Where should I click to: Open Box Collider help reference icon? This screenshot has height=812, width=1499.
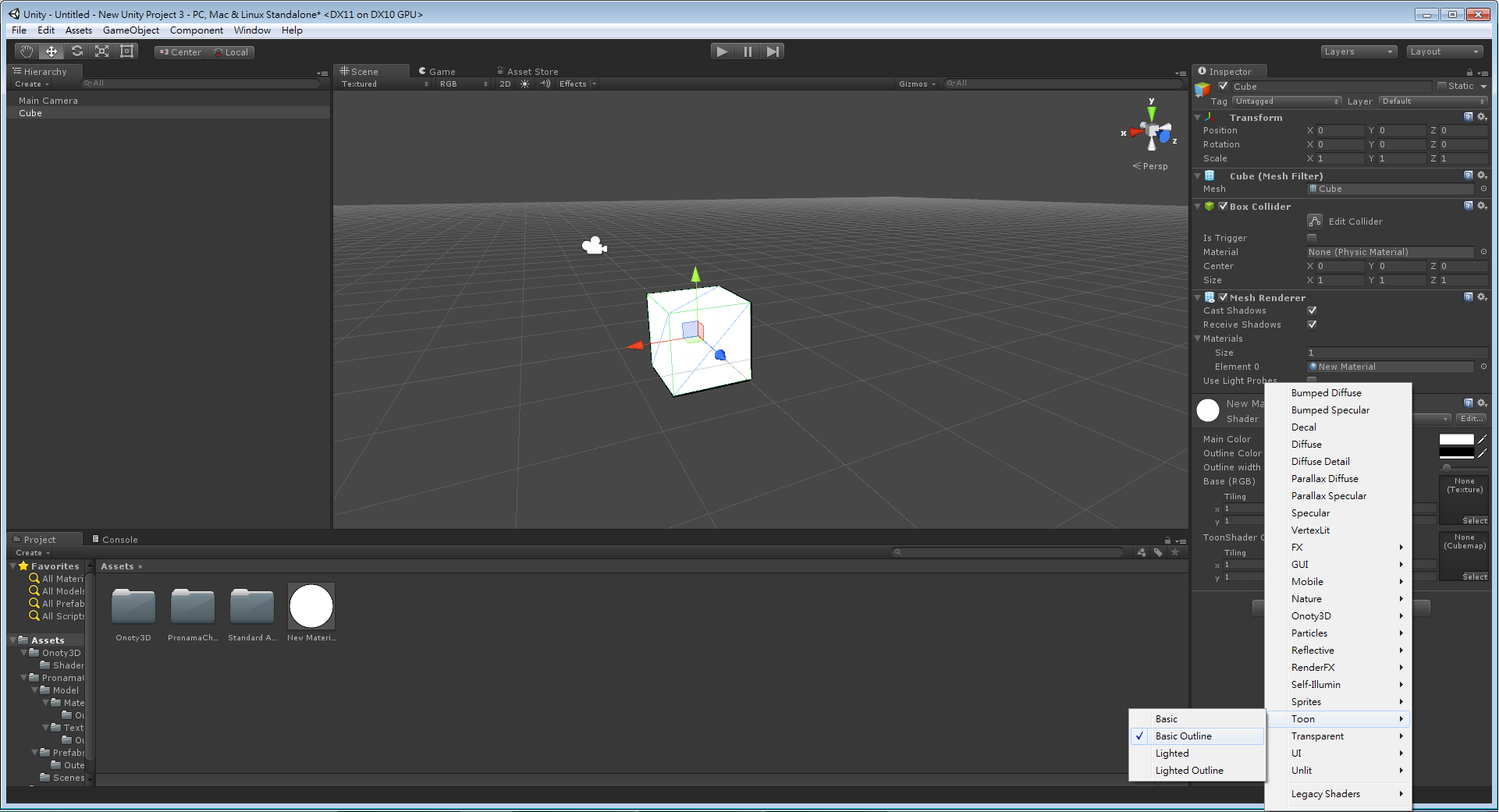[1469, 206]
